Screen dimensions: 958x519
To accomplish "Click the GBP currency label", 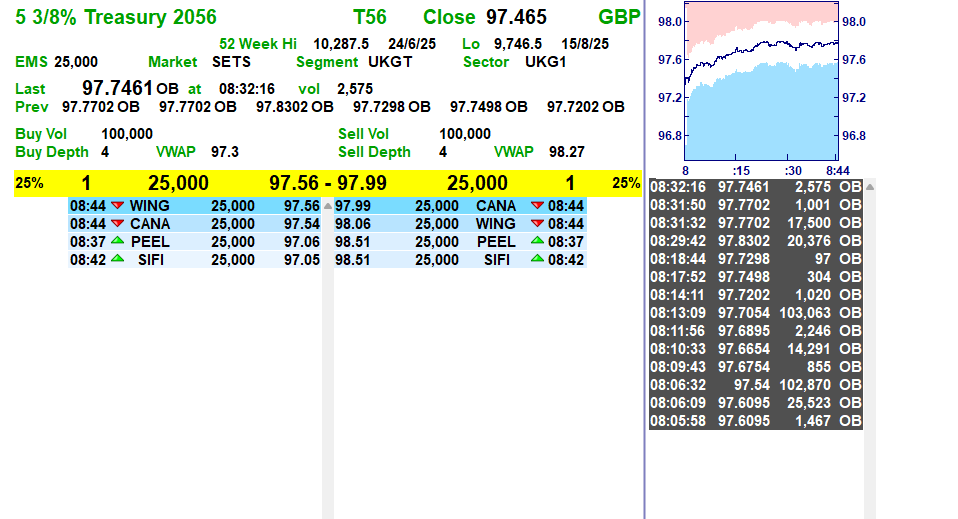I will [619, 17].
